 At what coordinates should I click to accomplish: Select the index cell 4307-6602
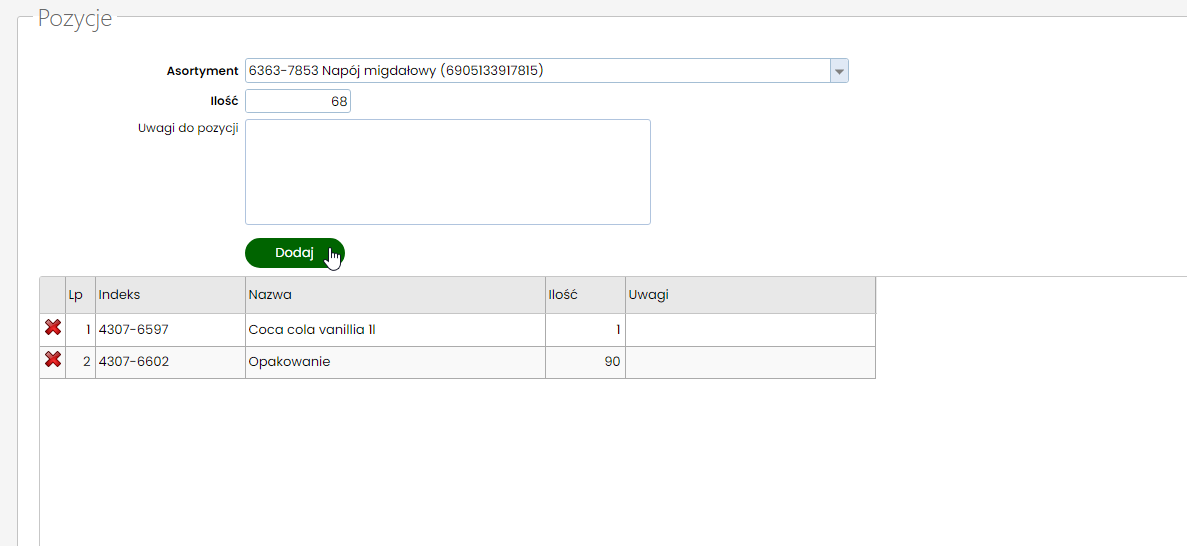(x=170, y=362)
